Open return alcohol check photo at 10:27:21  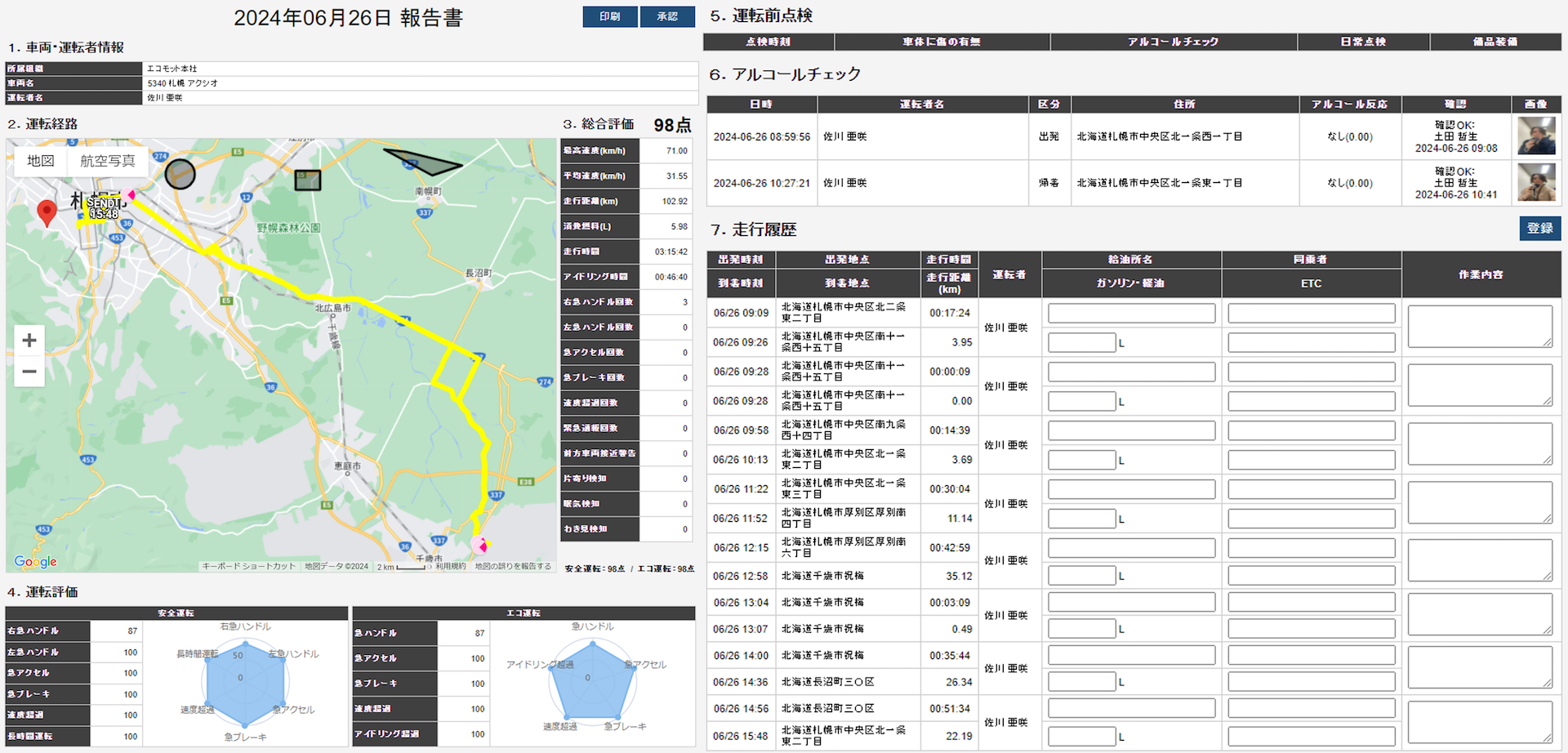click(x=1535, y=183)
